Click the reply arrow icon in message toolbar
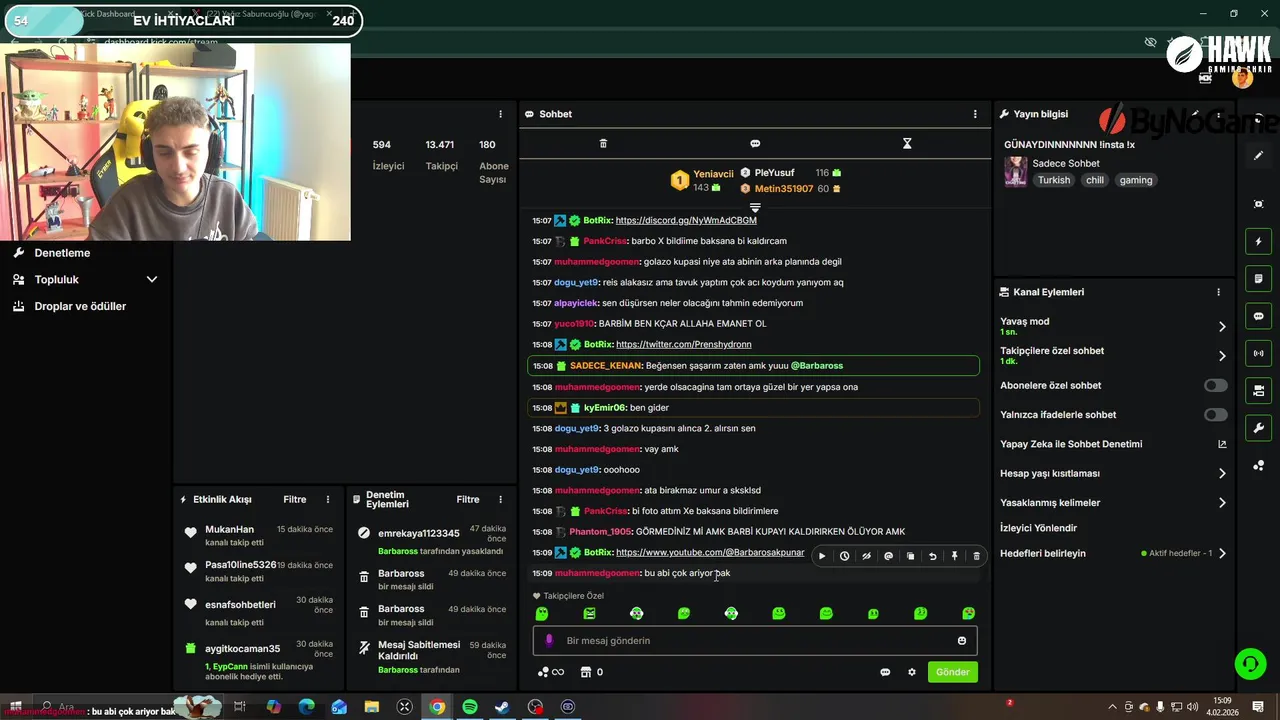Viewport: 1280px width, 720px height. pos(932,556)
